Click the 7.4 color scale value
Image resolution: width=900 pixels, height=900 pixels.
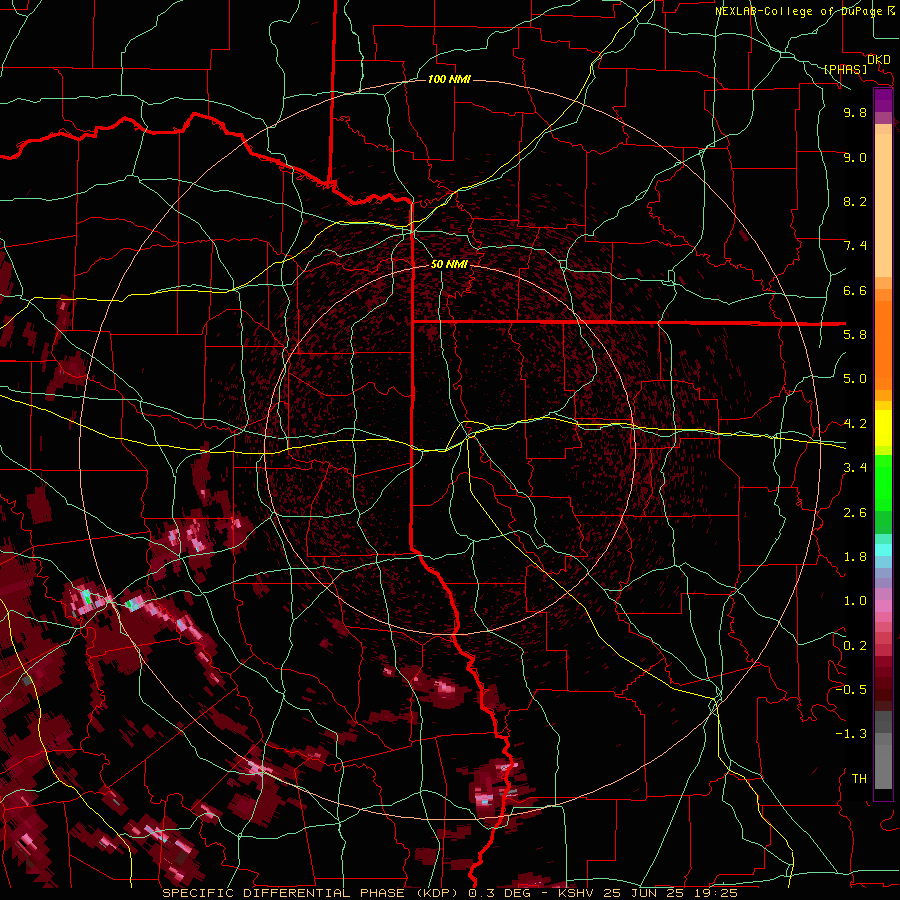(x=855, y=246)
